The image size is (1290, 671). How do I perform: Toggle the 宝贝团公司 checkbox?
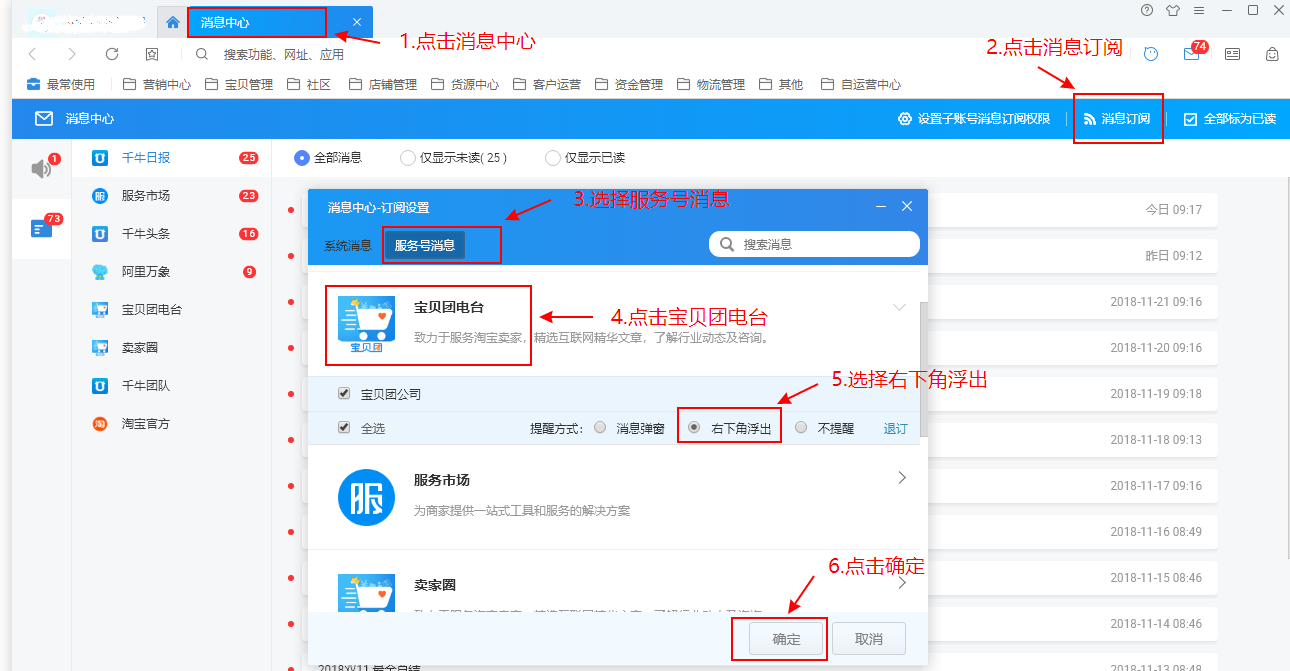(344, 394)
